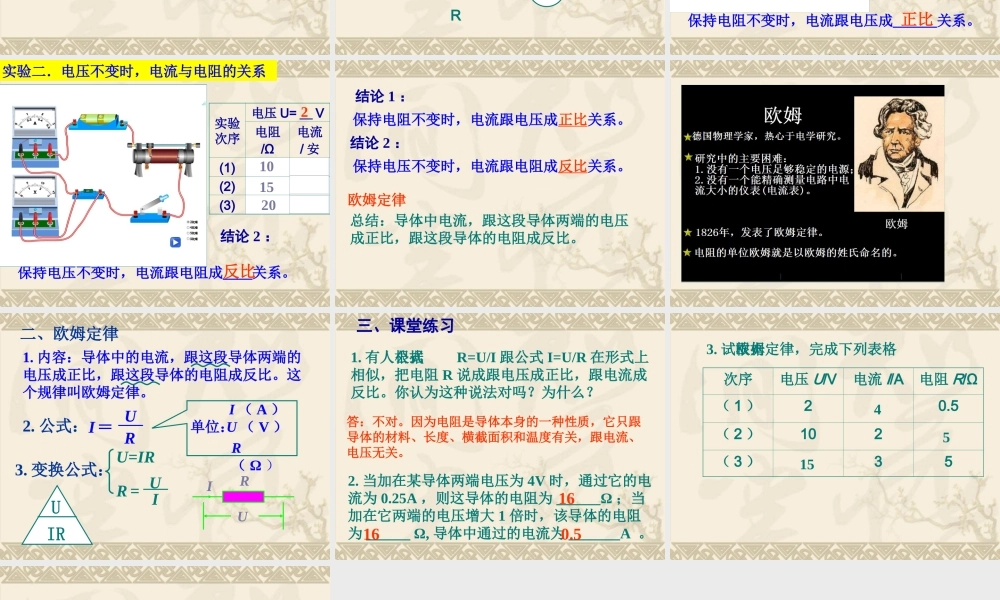Click the red answer paragraph starting '答：不对'
The height and width of the screenshot is (600, 1000).
click(494, 437)
